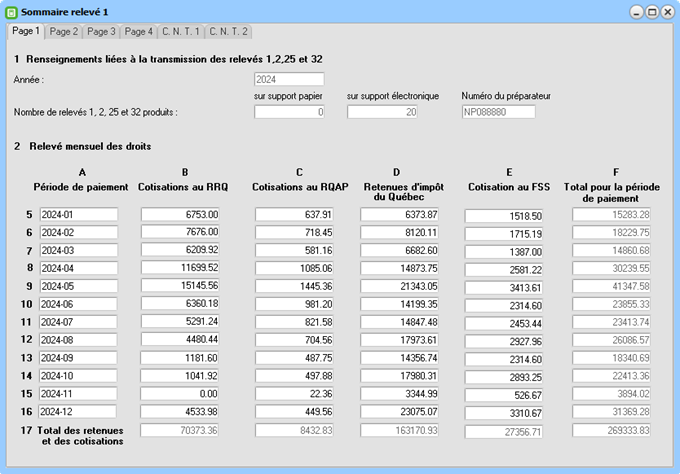Click the RQAP field with 581.16

point(294,250)
